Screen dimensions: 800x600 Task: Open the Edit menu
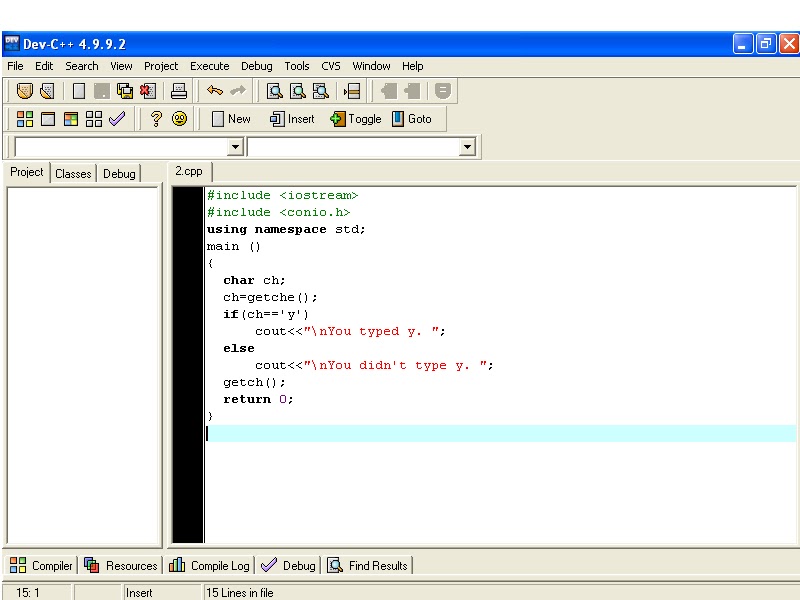click(44, 66)
